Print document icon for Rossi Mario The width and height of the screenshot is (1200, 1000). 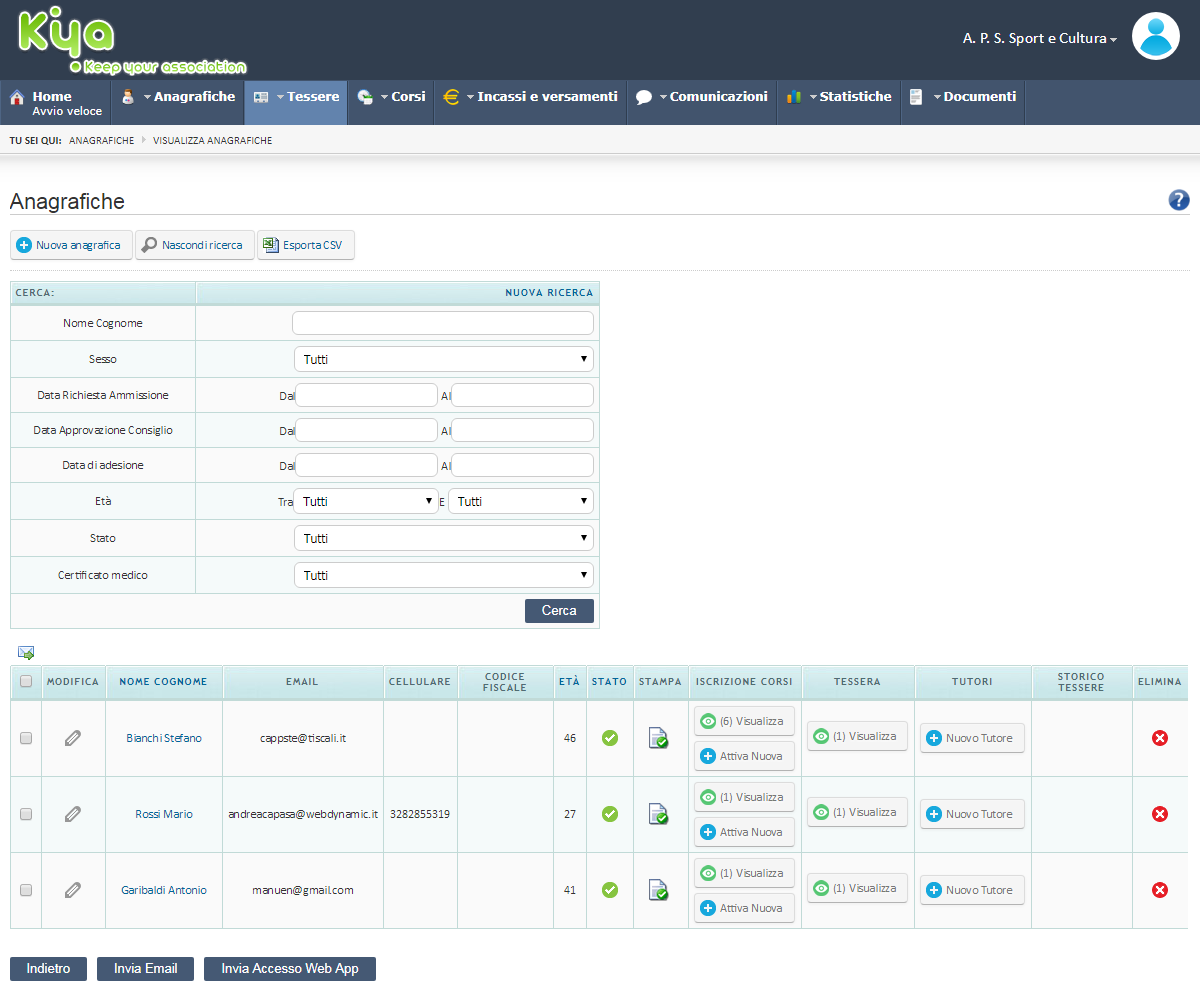pos(658,814)
